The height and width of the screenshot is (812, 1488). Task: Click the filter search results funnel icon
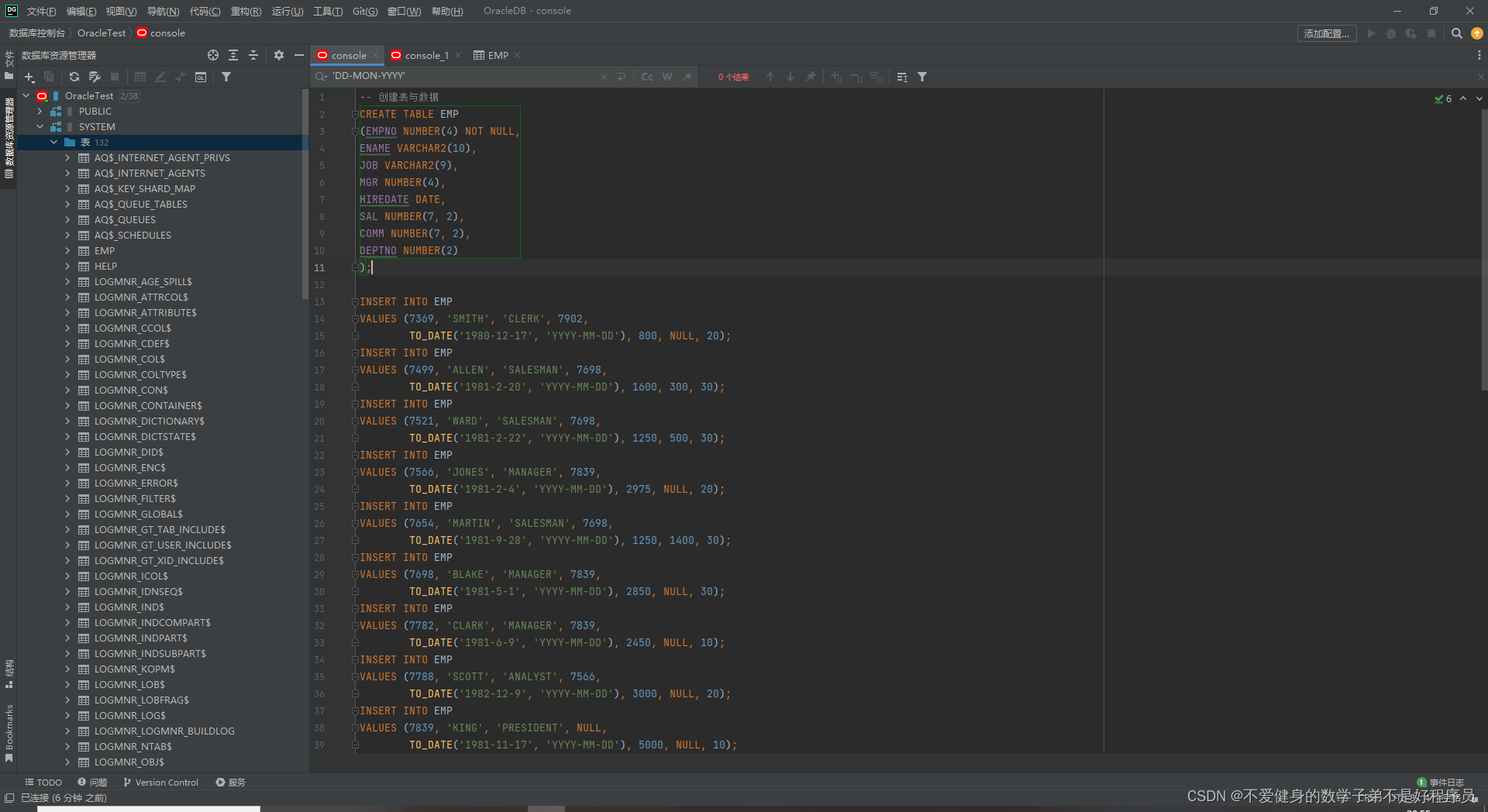(x=922, y=77)
